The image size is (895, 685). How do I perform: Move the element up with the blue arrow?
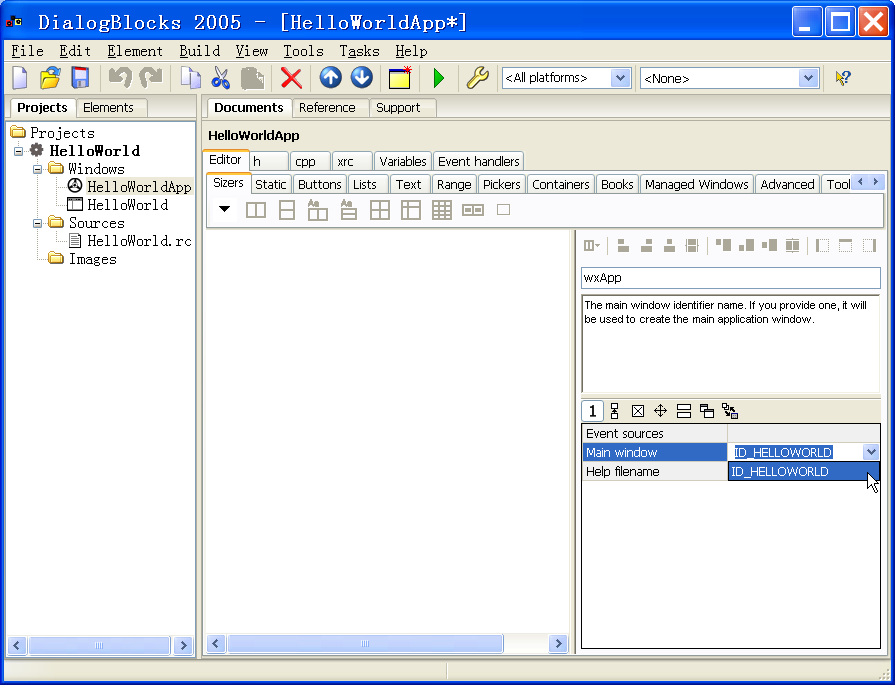click(x=330, y=78)
